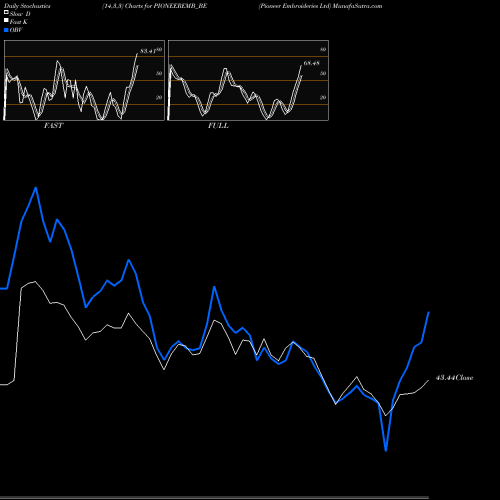Image resolution: width=500 pixels, height=500 pixels.
Task: Click the Slow D legend label text
Action: coord(20,14)
